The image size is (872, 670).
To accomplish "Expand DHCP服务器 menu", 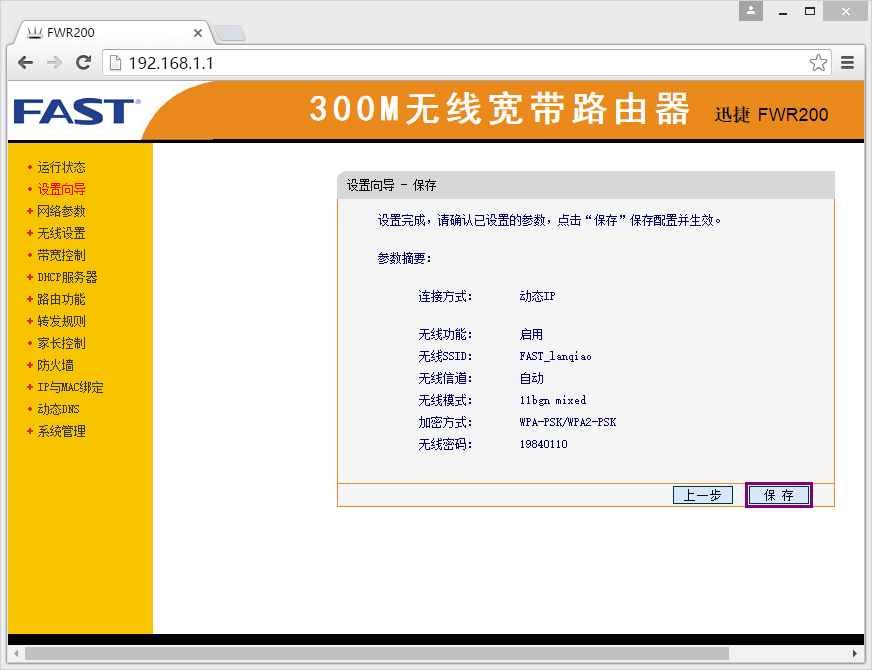I will click(67, 277).
